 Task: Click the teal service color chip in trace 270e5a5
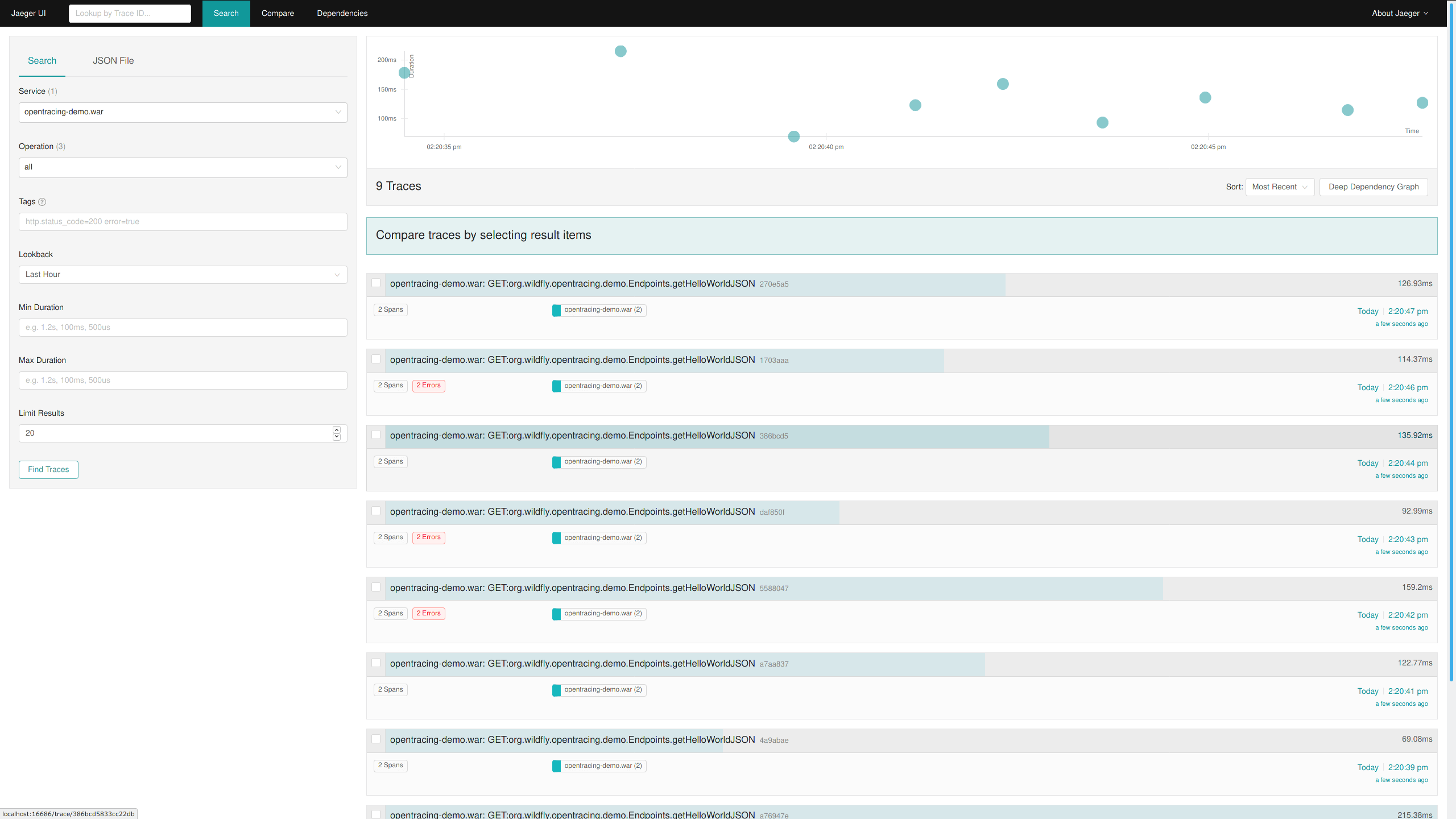[x=556, y=310]
